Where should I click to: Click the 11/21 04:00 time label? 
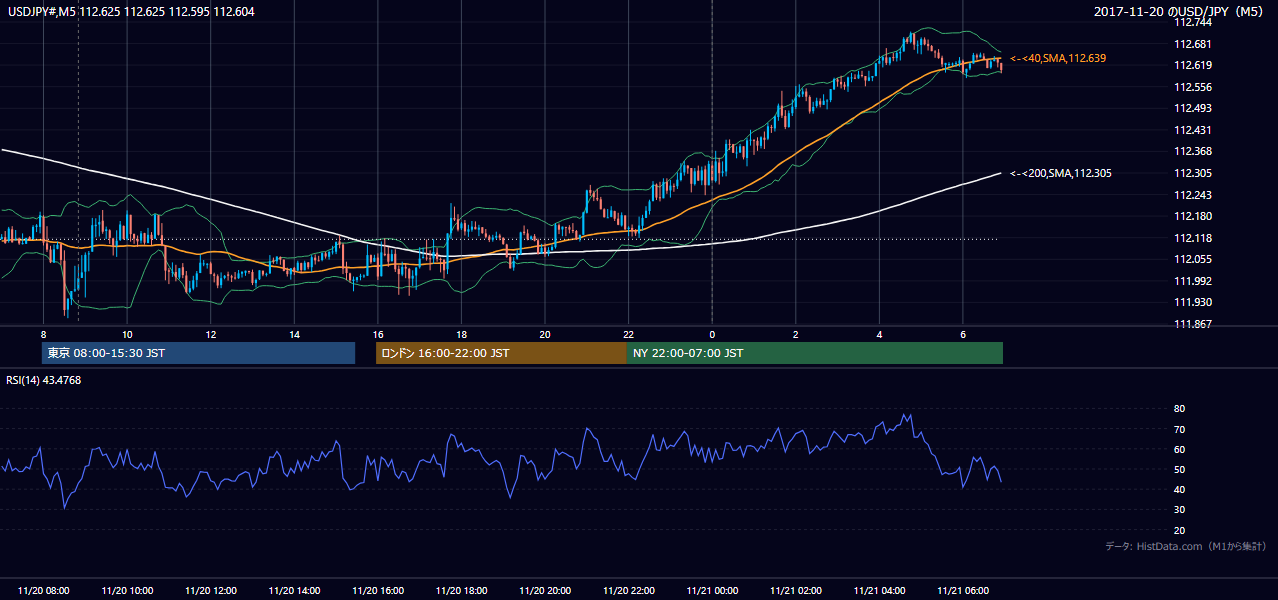click(x=879, y=591)
